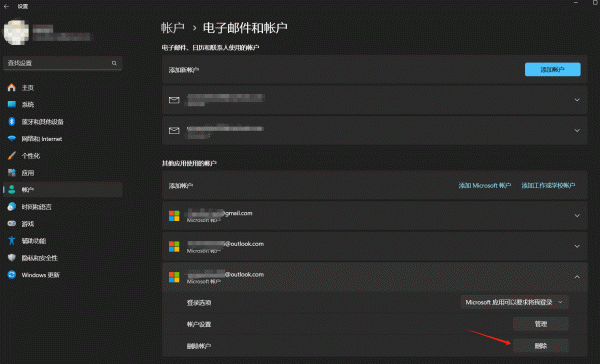The width and height of the screenshot is (600, 364).
Task: Click the time and language globe icon
Action: (11, 207)
